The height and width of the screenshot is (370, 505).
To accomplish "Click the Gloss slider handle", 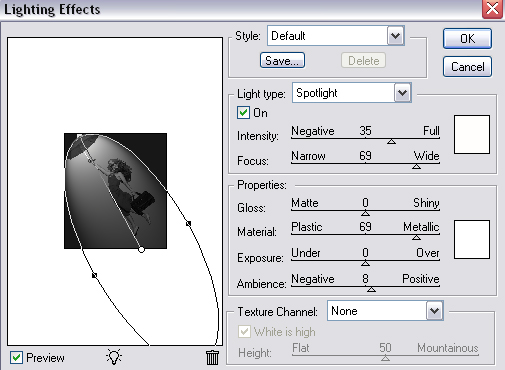I will click(365, 213).
